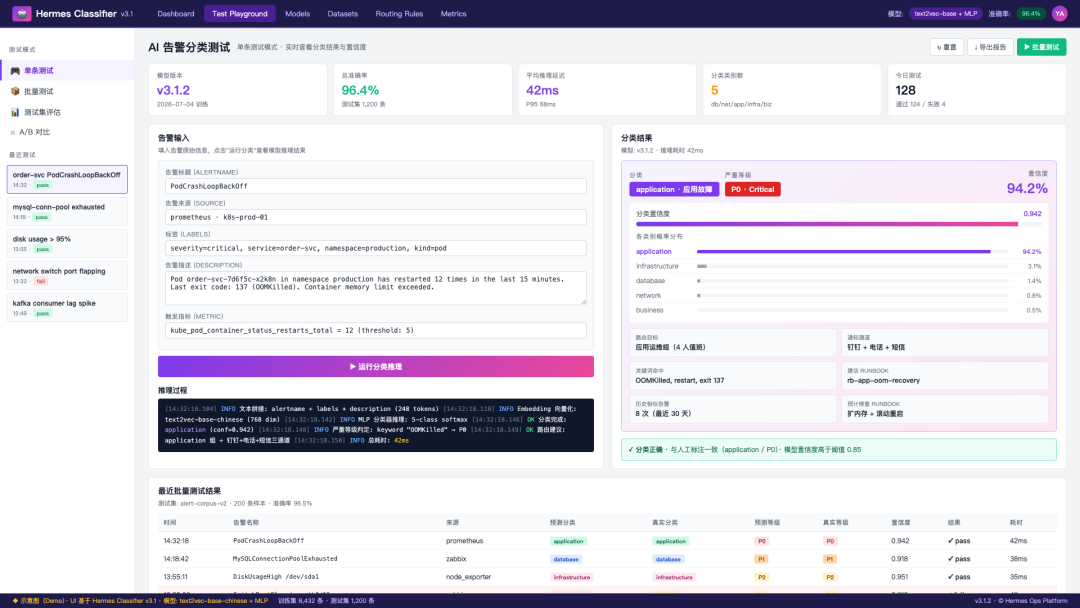
Task: Run the 运行分类推理 gradient button
Action: [375, 366]
